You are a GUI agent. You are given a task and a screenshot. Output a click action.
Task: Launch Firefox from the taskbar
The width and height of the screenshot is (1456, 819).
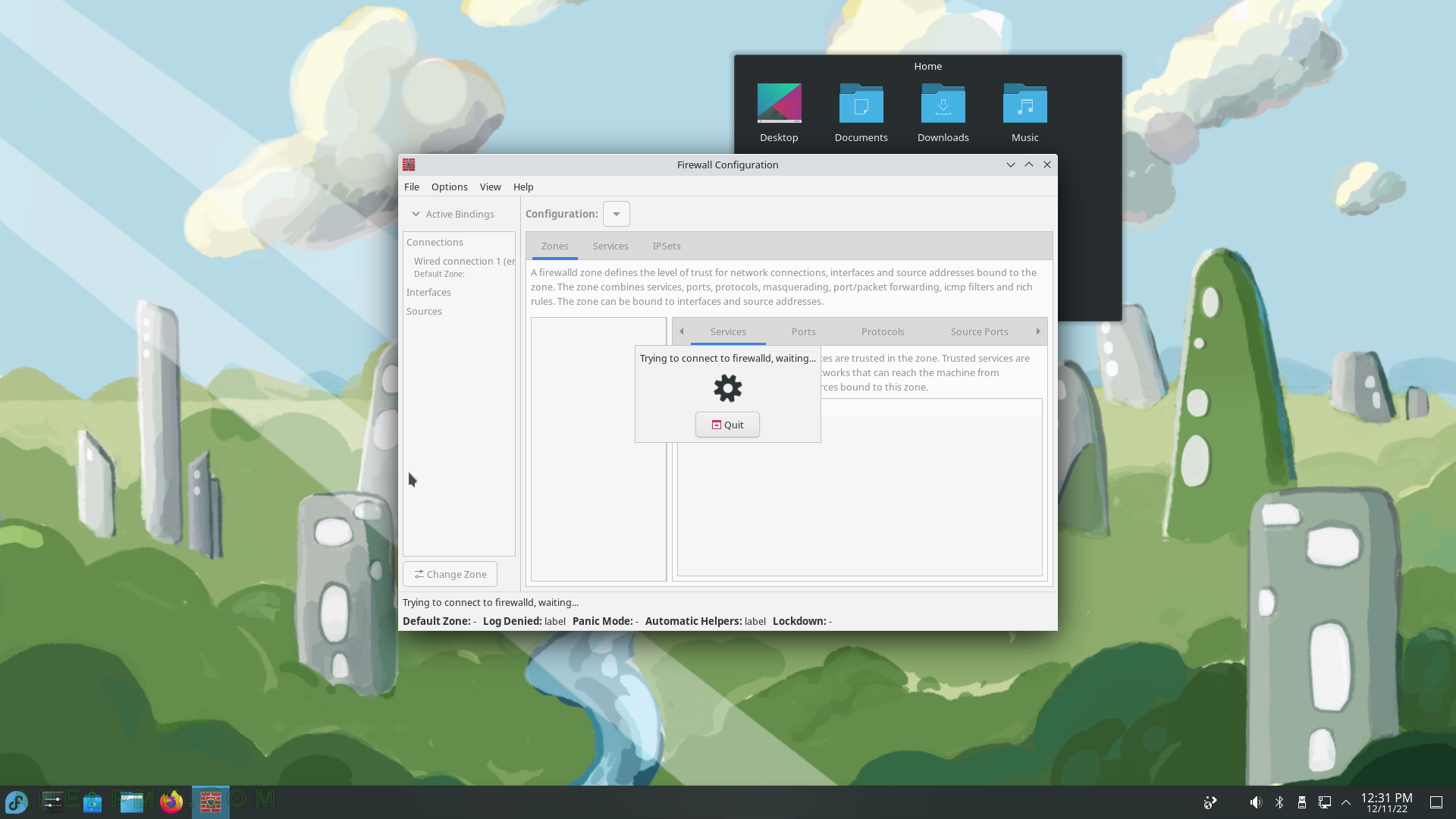pos(171,802)
